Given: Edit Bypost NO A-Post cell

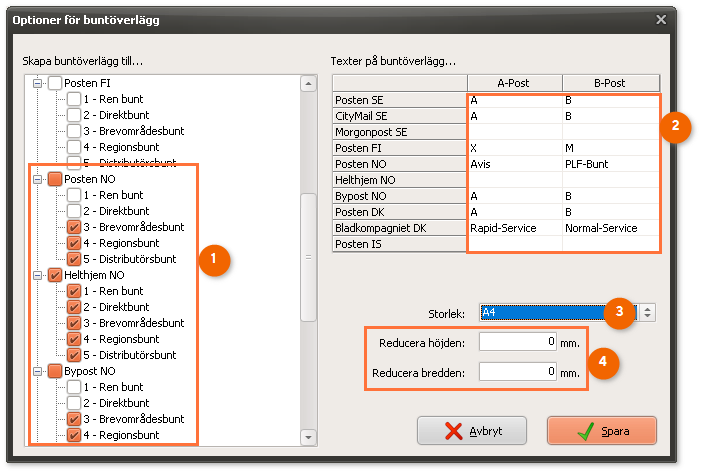Looking at the screenshot, I should point(514,196).
